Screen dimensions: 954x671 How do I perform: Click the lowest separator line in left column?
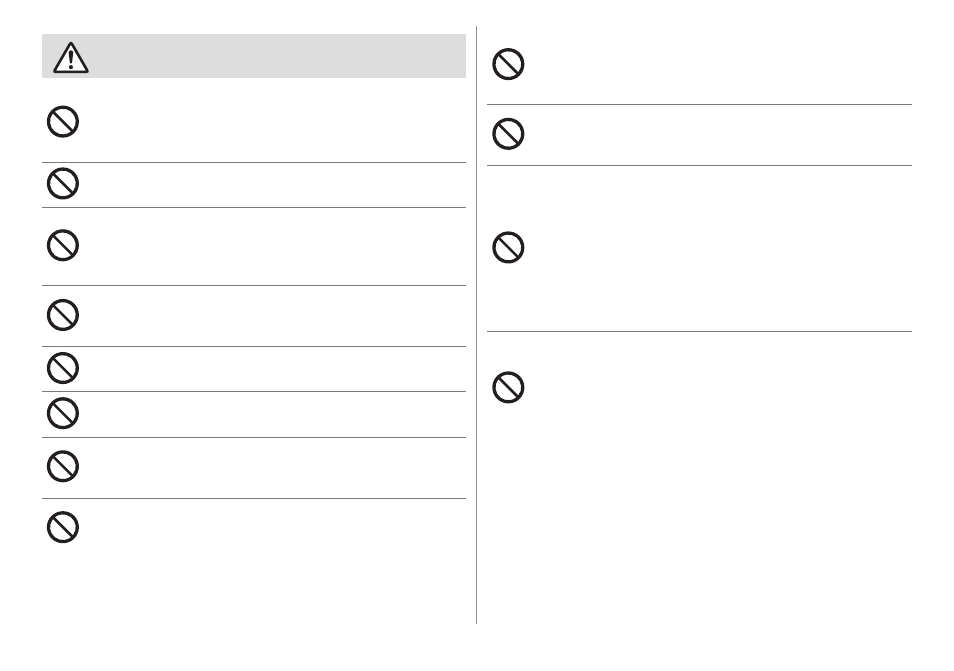tap(254, 498)
